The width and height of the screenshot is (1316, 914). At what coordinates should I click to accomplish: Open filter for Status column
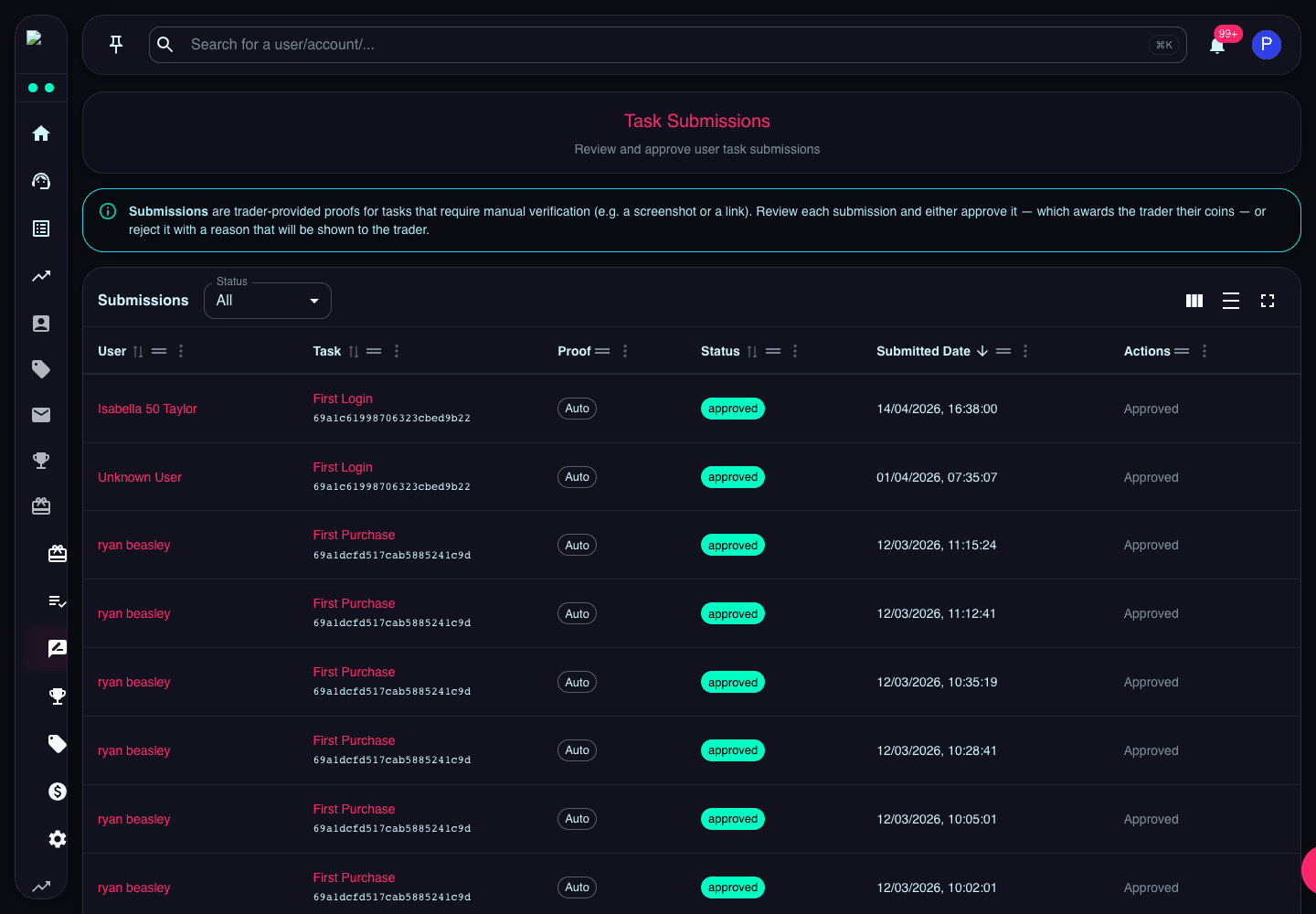pyautogui.click(x=773, y=351)
